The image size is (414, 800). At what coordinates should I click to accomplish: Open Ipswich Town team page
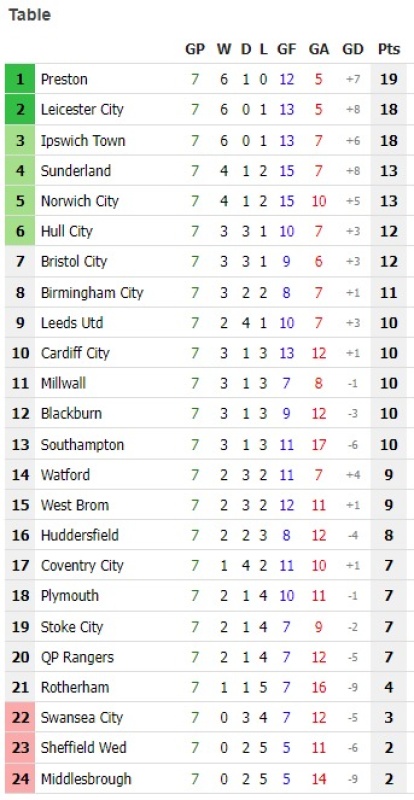(83, 140)
